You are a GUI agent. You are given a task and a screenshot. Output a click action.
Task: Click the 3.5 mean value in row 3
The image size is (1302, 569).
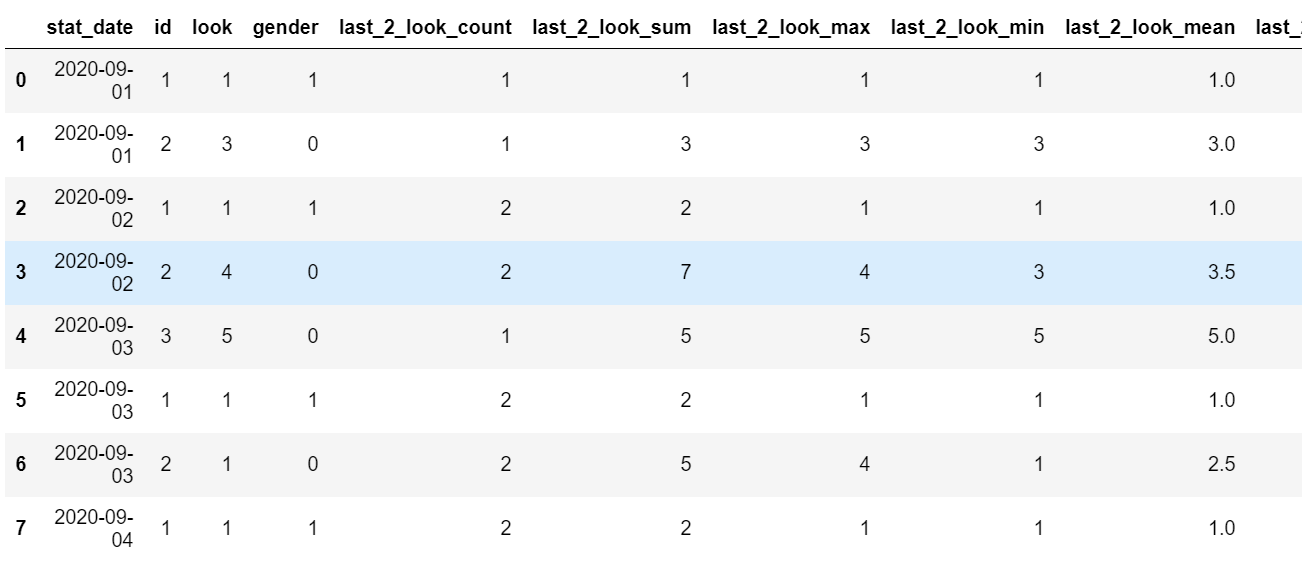[x=1222, y=272]
